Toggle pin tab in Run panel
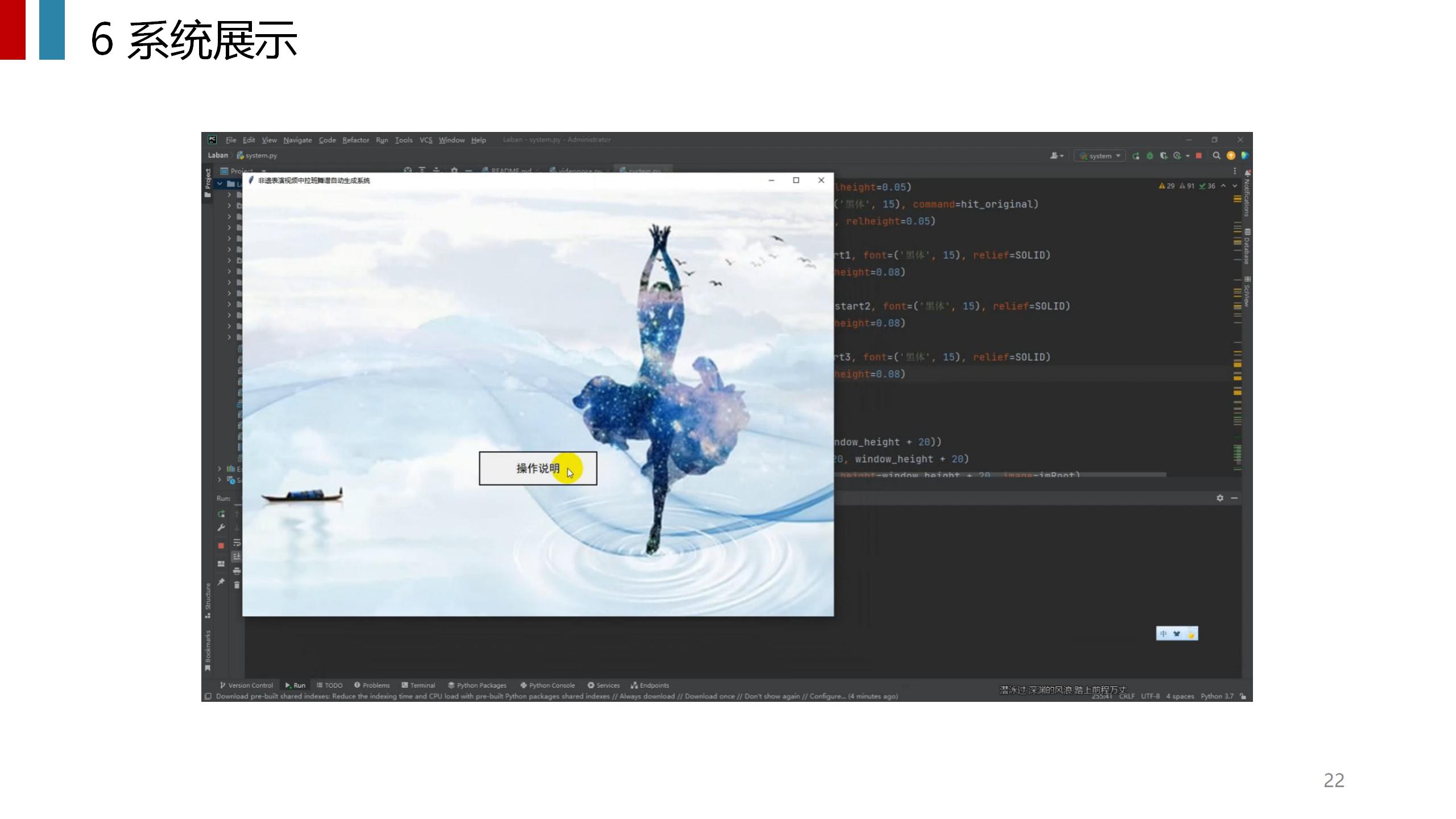The height and width of the screenshot is (819, 1456). pyautogui.click(x=221, y=582)
